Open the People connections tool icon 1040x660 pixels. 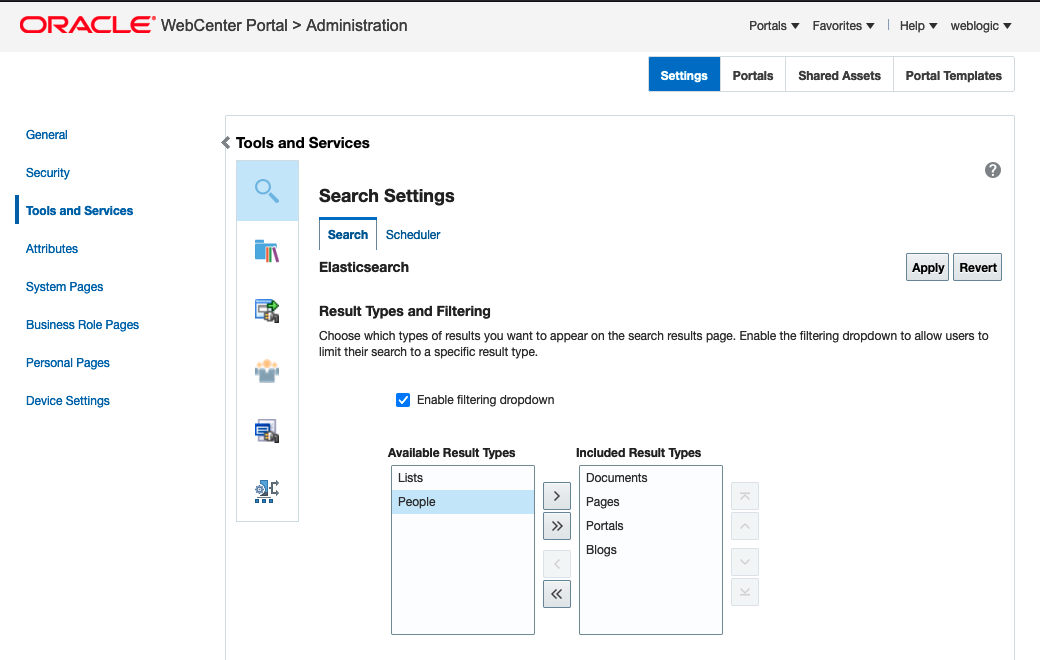click(x=267, y=371)
